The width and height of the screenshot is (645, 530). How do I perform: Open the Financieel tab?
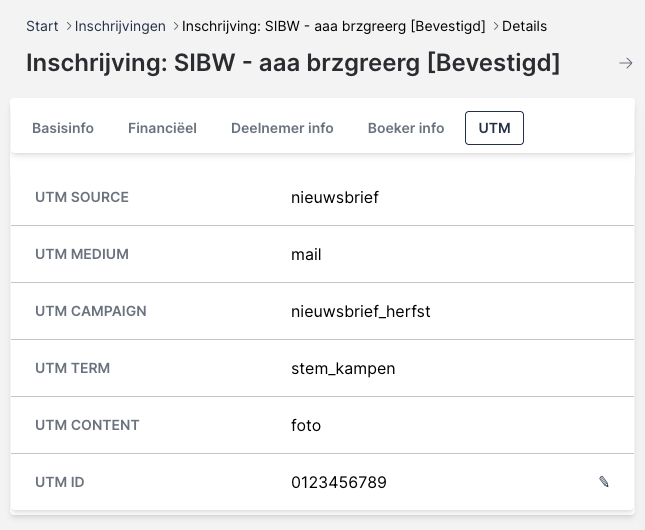coord(162,128)
